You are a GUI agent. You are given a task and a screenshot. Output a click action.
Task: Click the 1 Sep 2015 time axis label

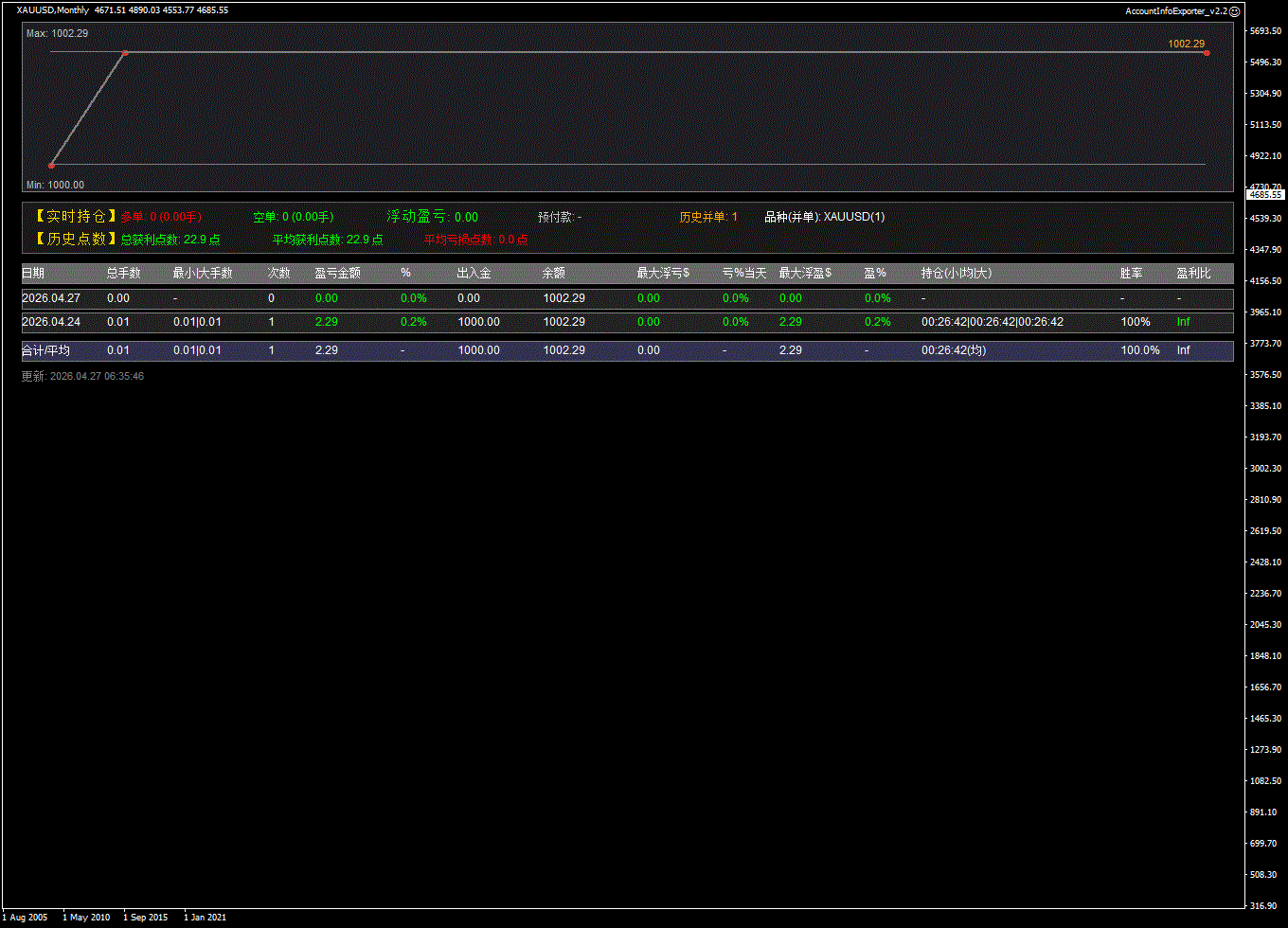[145, 918]
